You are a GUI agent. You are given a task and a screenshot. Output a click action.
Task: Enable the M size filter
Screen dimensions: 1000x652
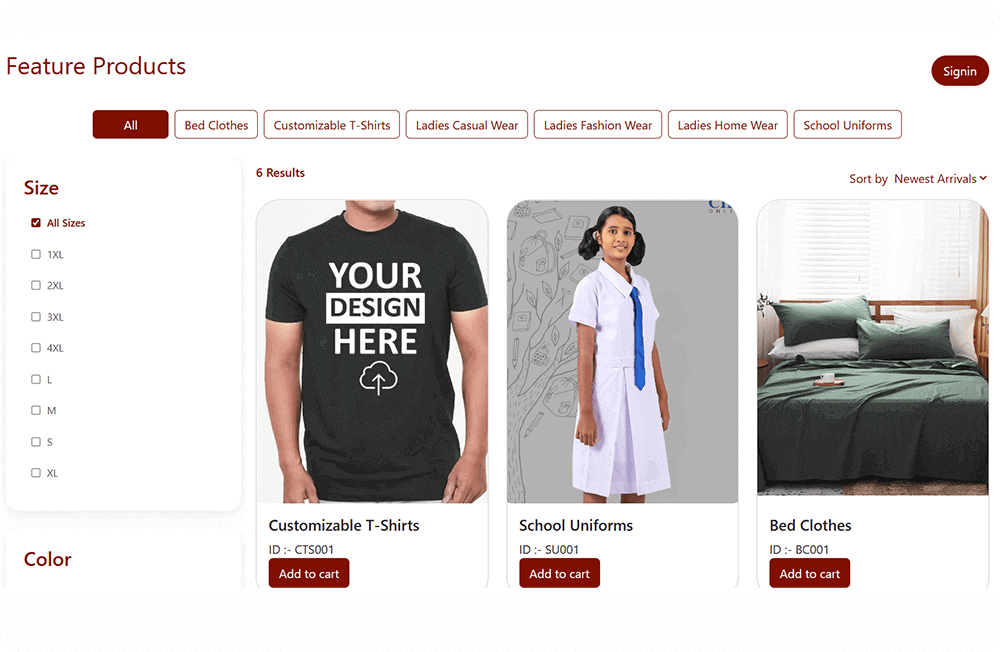pyautogui.click(x=36, y=411)
